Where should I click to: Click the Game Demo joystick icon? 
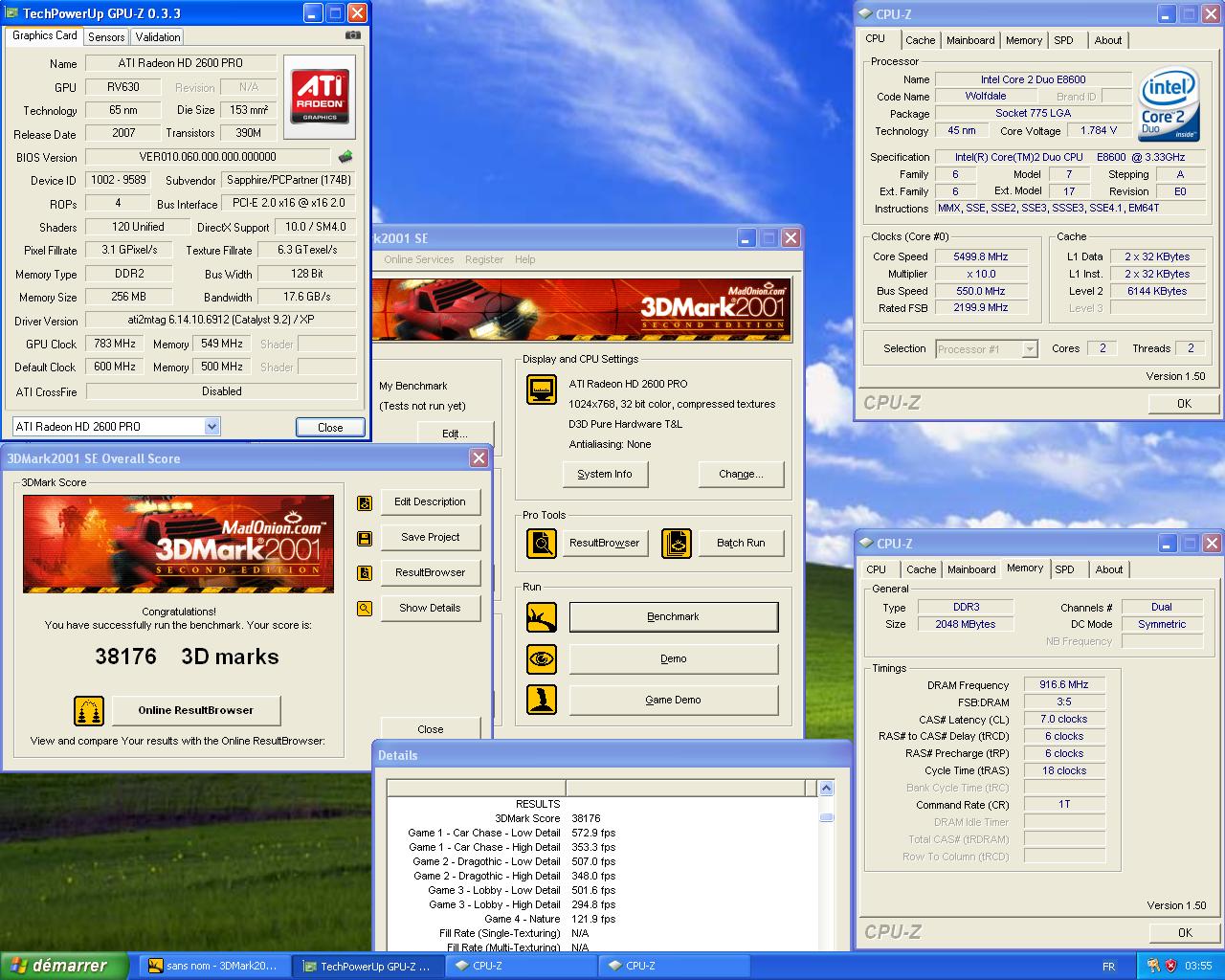[542, 700]
